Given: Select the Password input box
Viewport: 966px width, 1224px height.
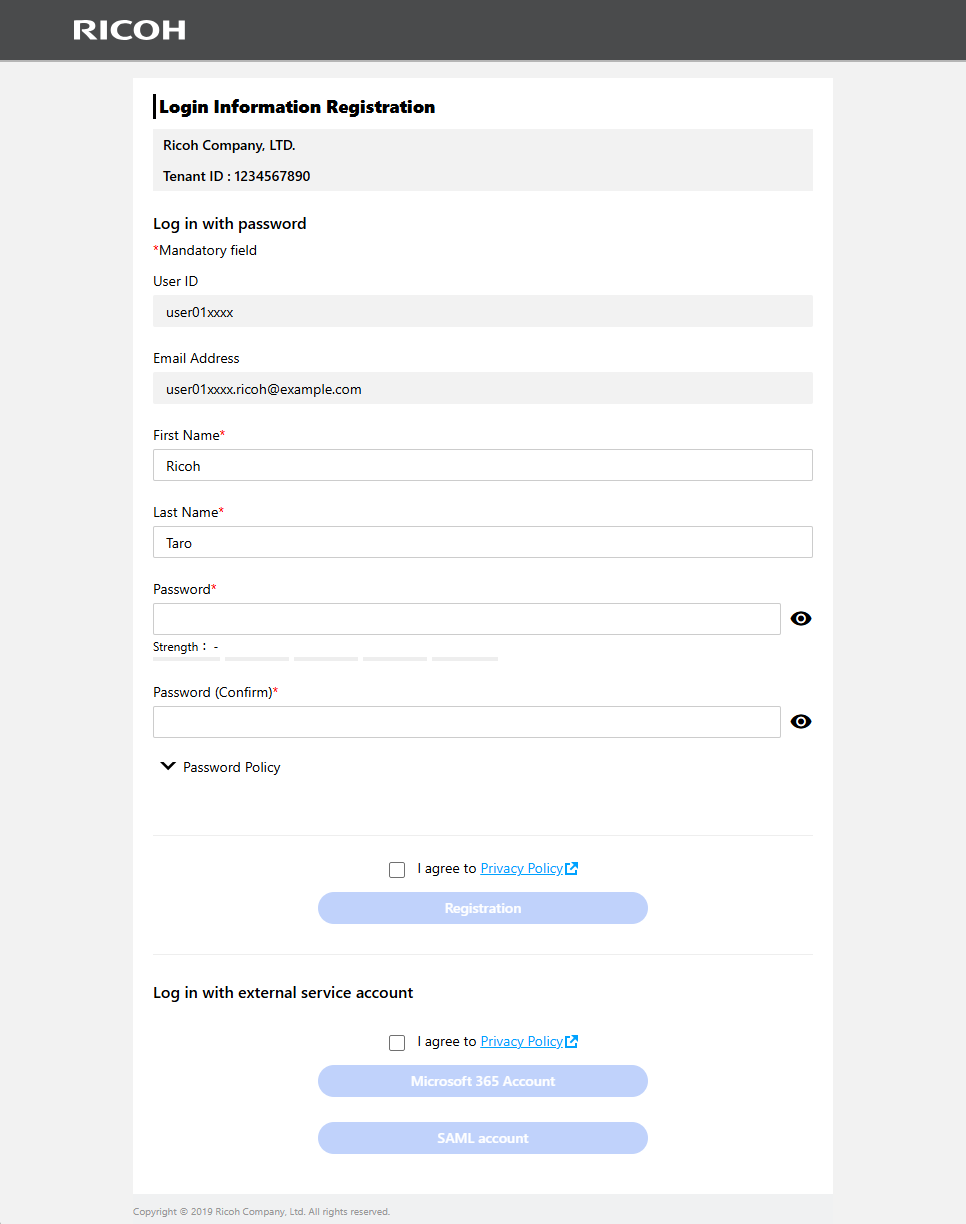Looking at the screenshot, I should click(x=466, y=619).
